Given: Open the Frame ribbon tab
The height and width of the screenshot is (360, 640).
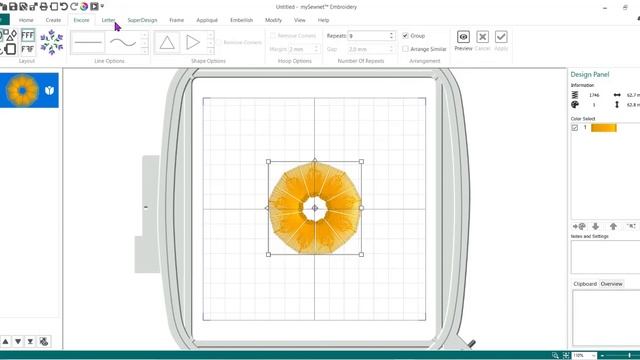Looking at the screenshot, I should 176,20.
